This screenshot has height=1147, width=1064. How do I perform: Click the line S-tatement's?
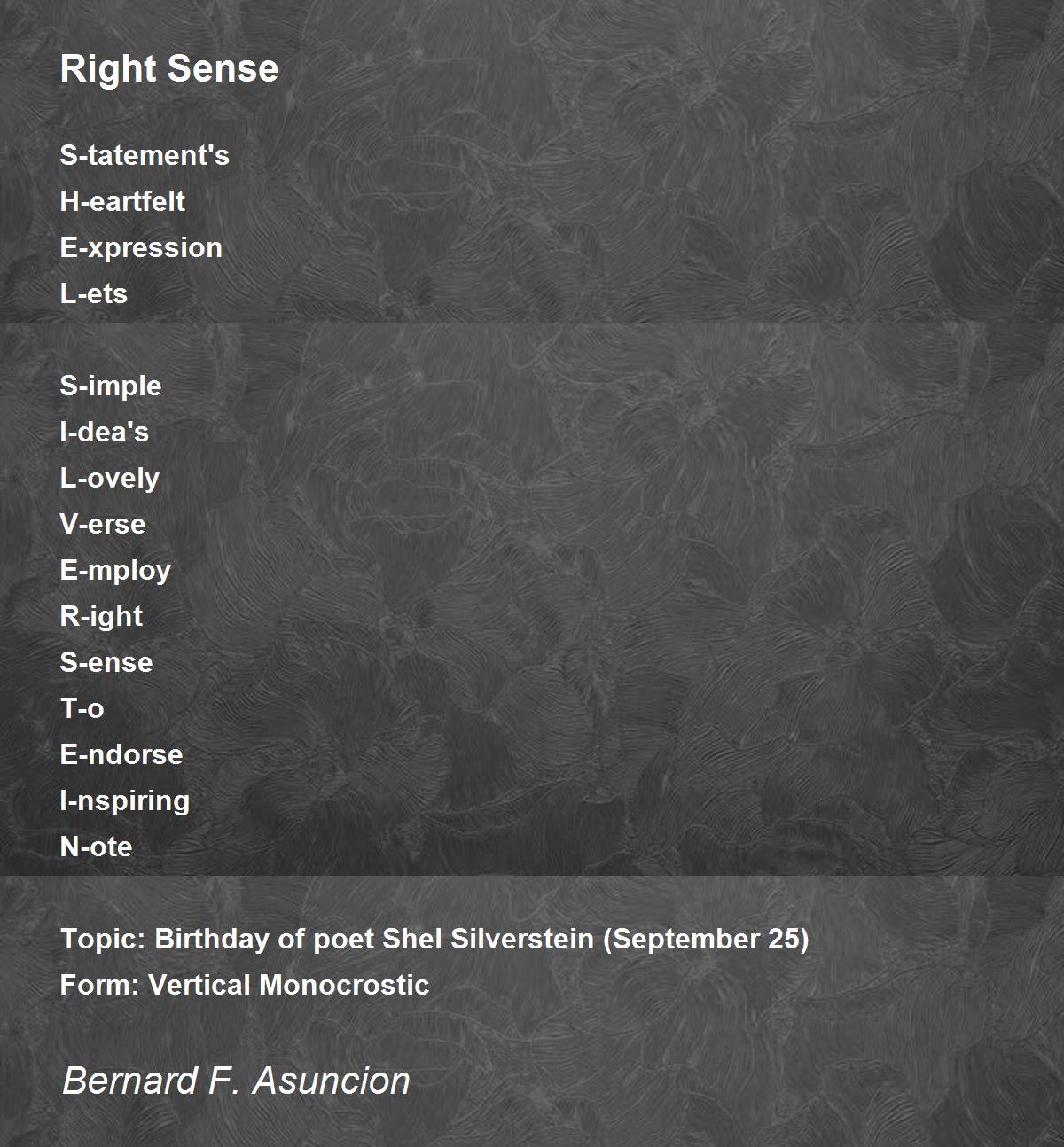pos(145,155)
